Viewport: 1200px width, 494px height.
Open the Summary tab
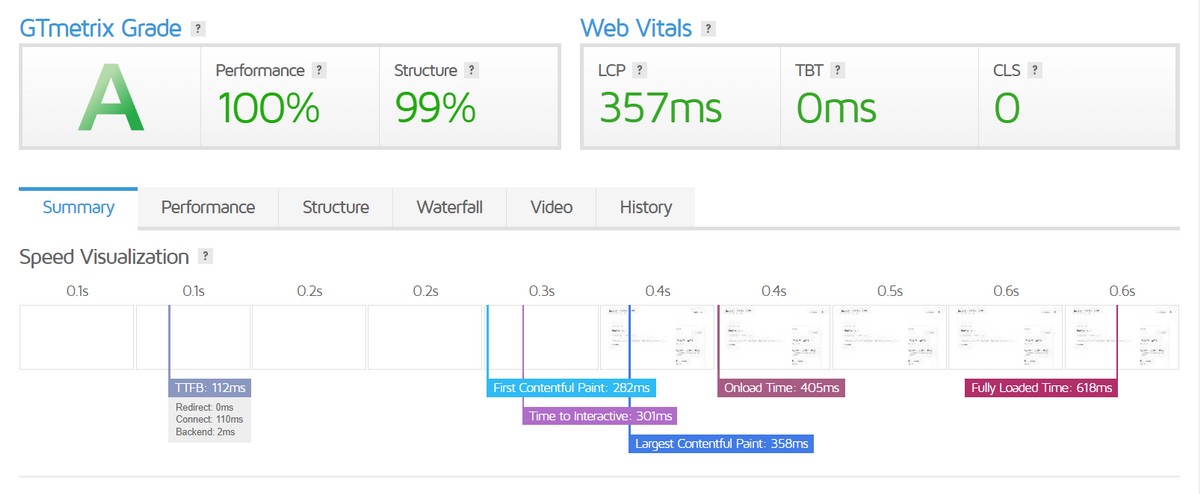coord(78,208)
